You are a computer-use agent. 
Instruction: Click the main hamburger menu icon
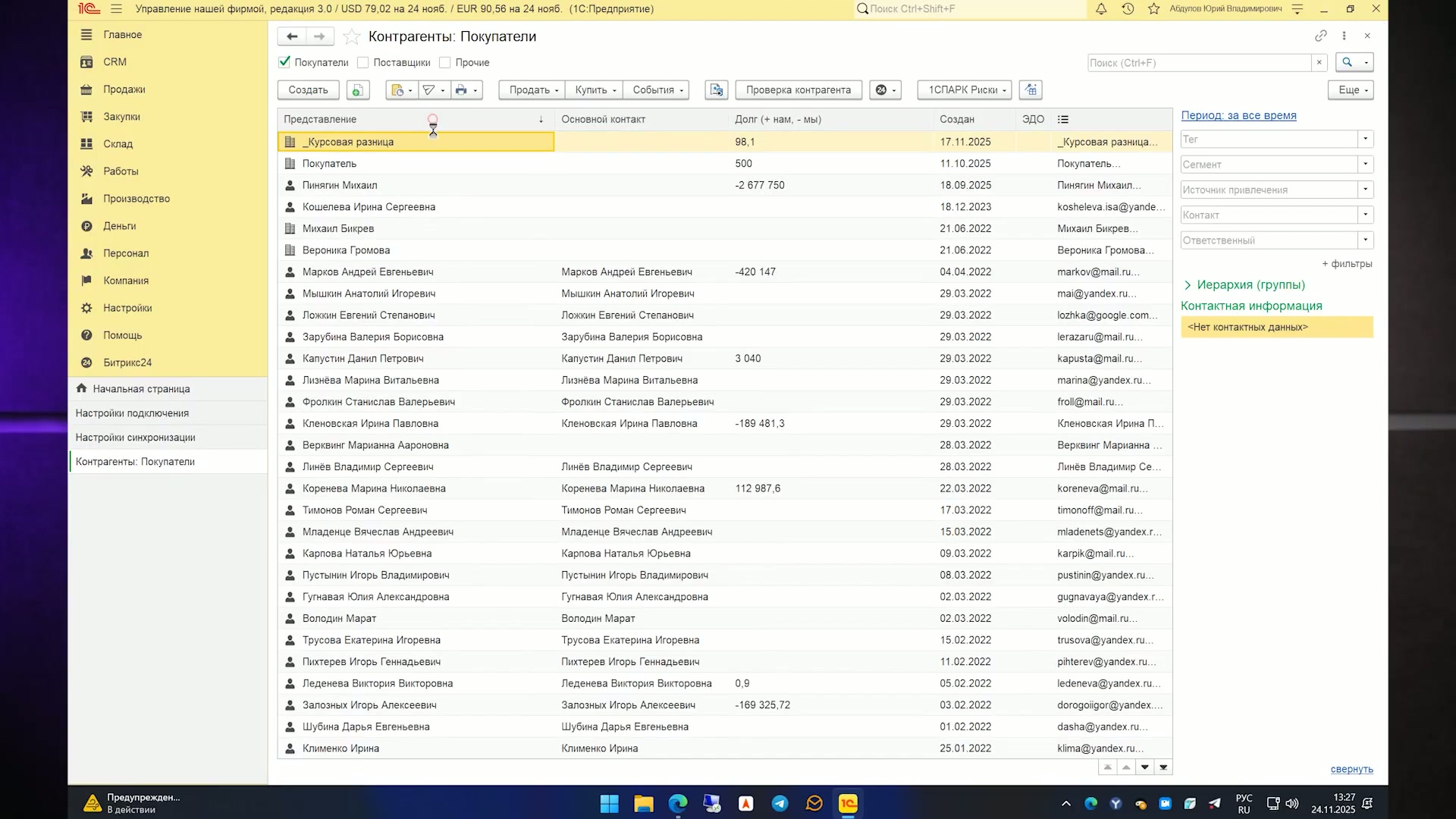point(116,9)
